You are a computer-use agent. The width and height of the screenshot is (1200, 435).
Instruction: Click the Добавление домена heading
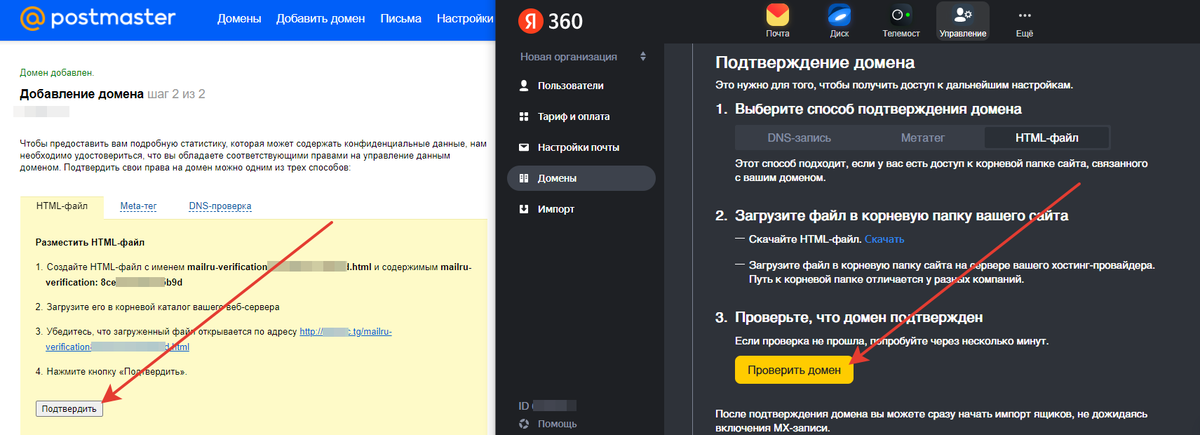82,93
